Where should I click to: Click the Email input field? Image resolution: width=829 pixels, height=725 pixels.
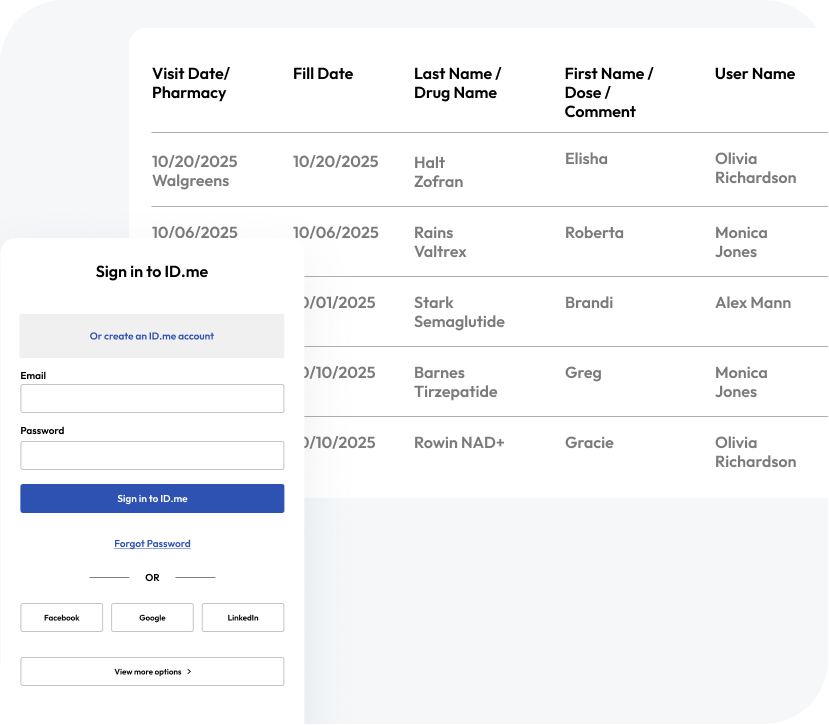pyautogui.click(x=152, y=399)
